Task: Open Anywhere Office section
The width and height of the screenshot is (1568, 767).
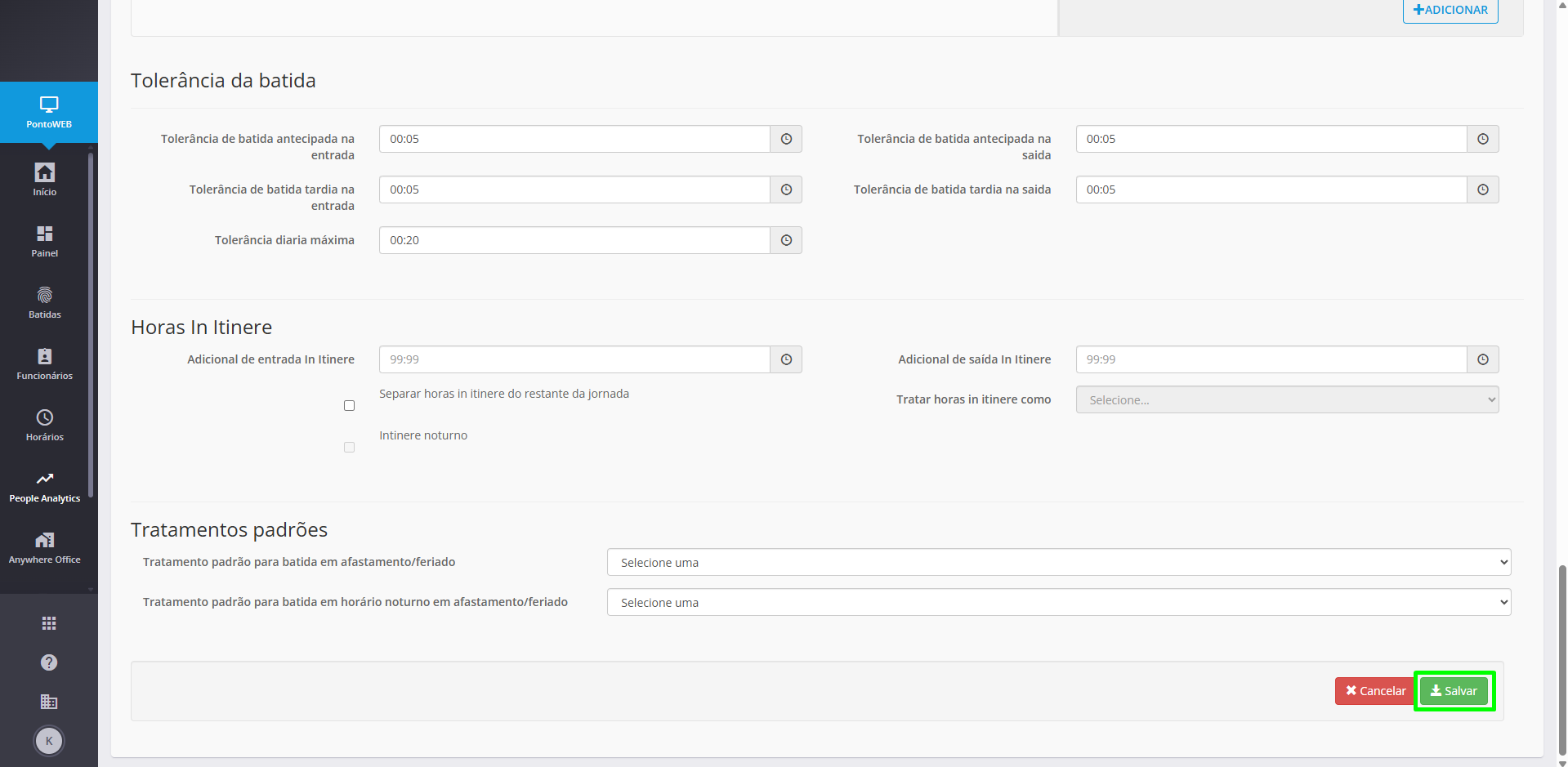Action: (x=45, y=547)
